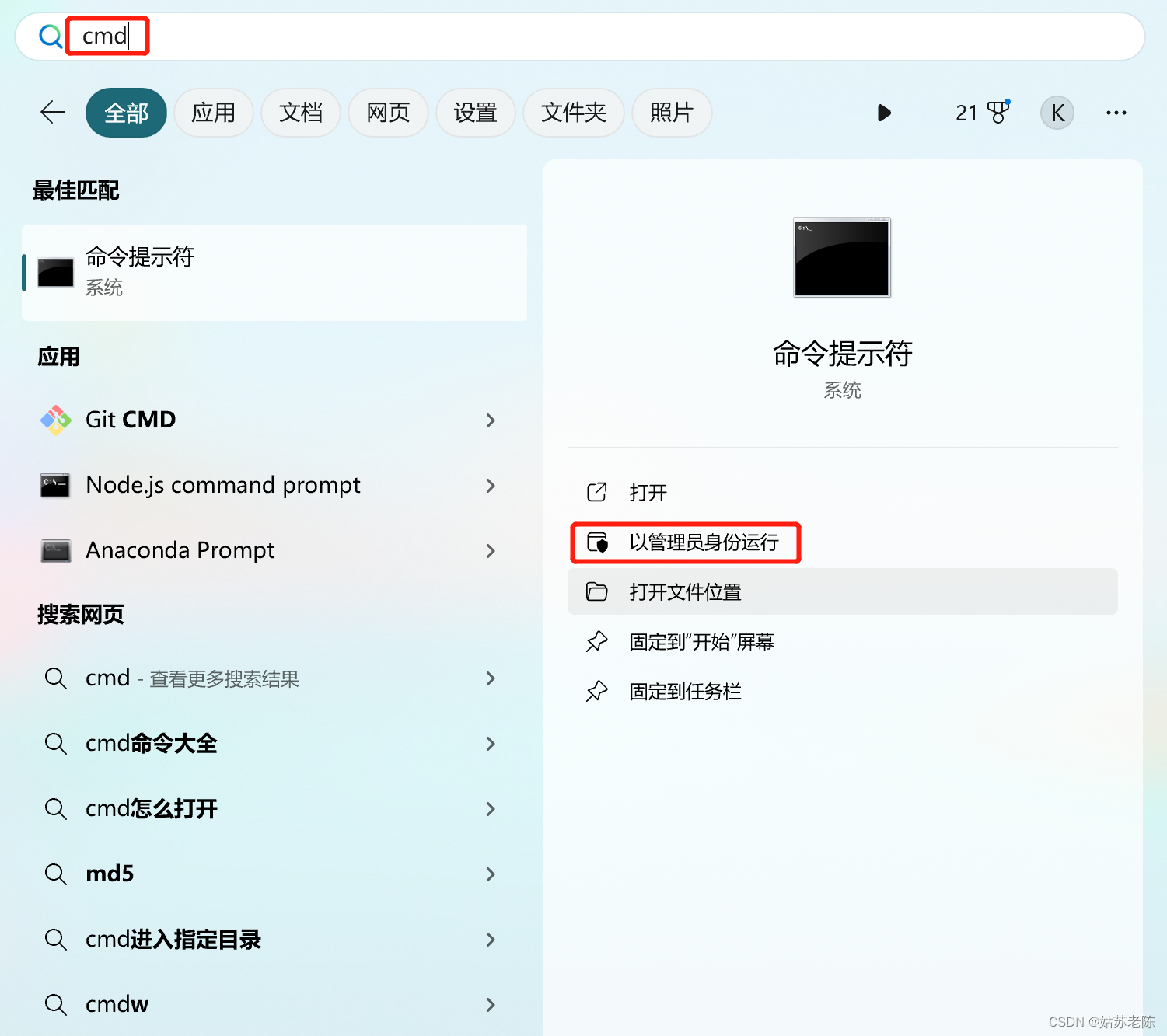The height and width of the screenshot is (1036, 1167).
Task: Switch to the 设置 filter tab
Action: click(475, 113)
